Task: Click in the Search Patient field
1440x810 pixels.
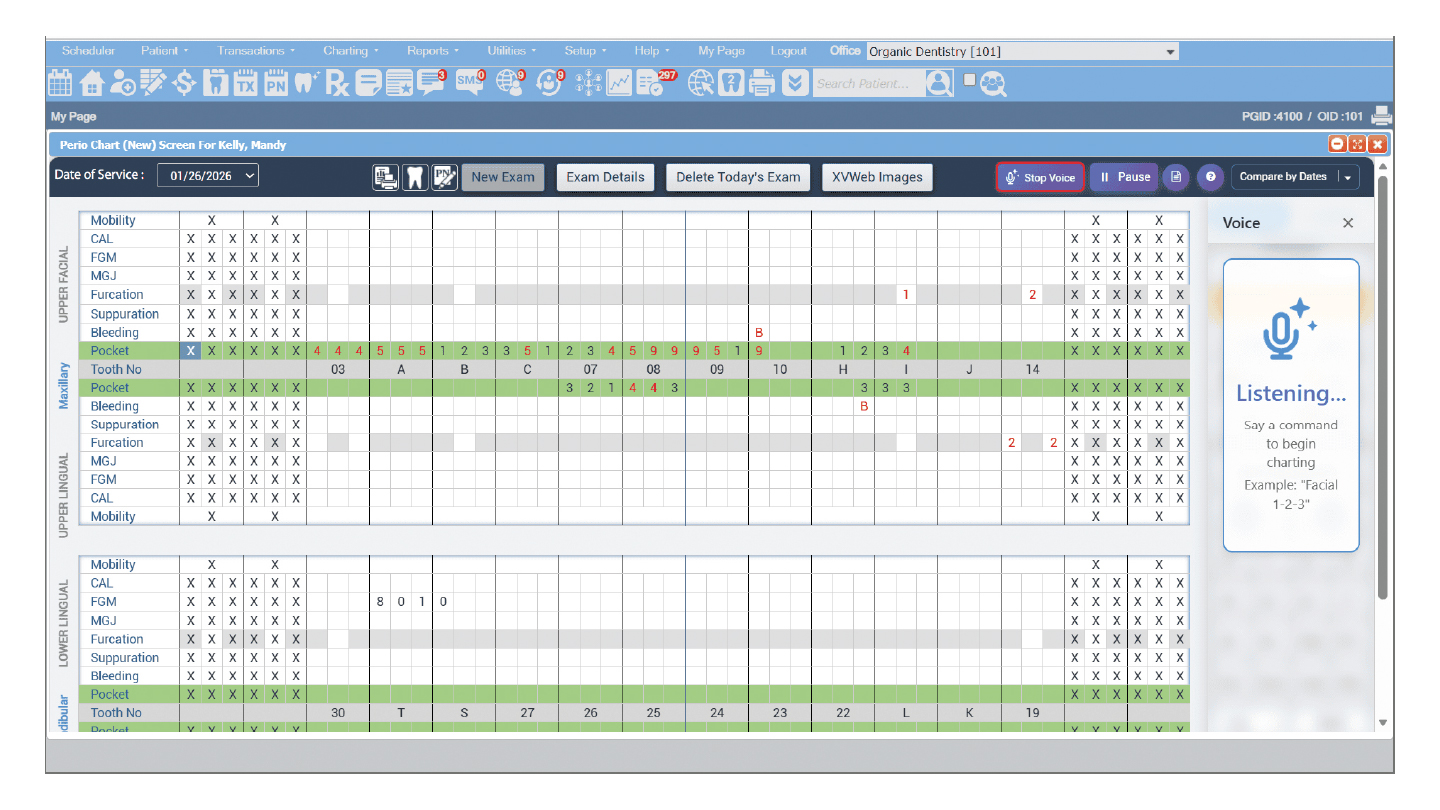Action: click(866, 84)
